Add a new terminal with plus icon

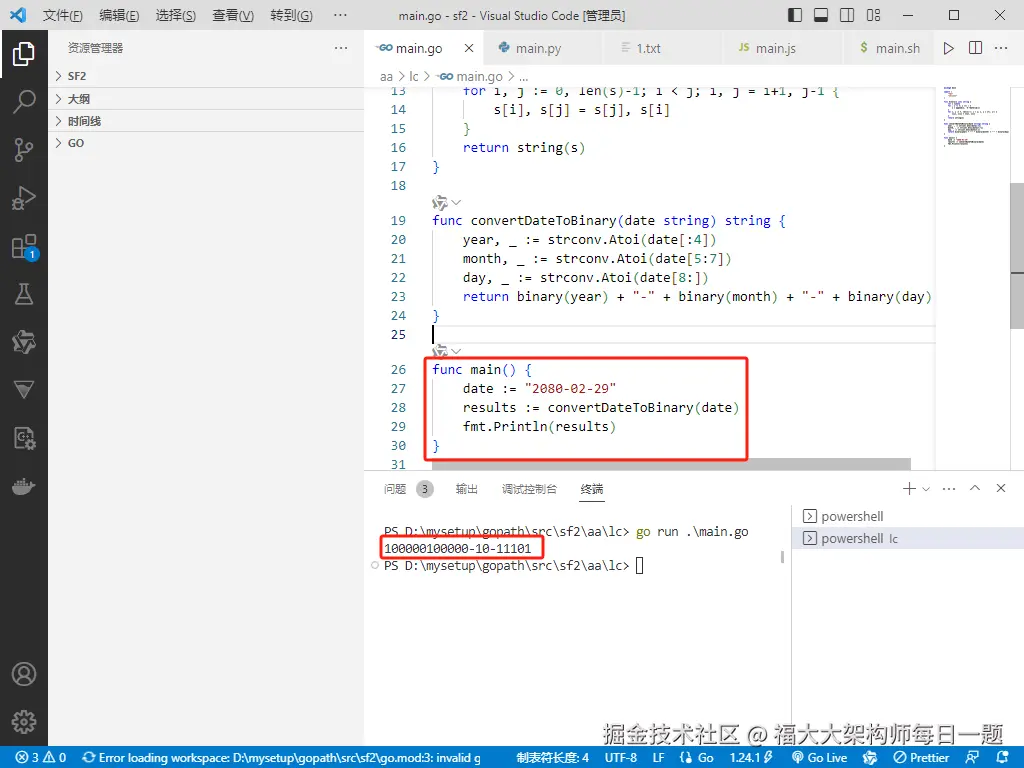[908, 488]
